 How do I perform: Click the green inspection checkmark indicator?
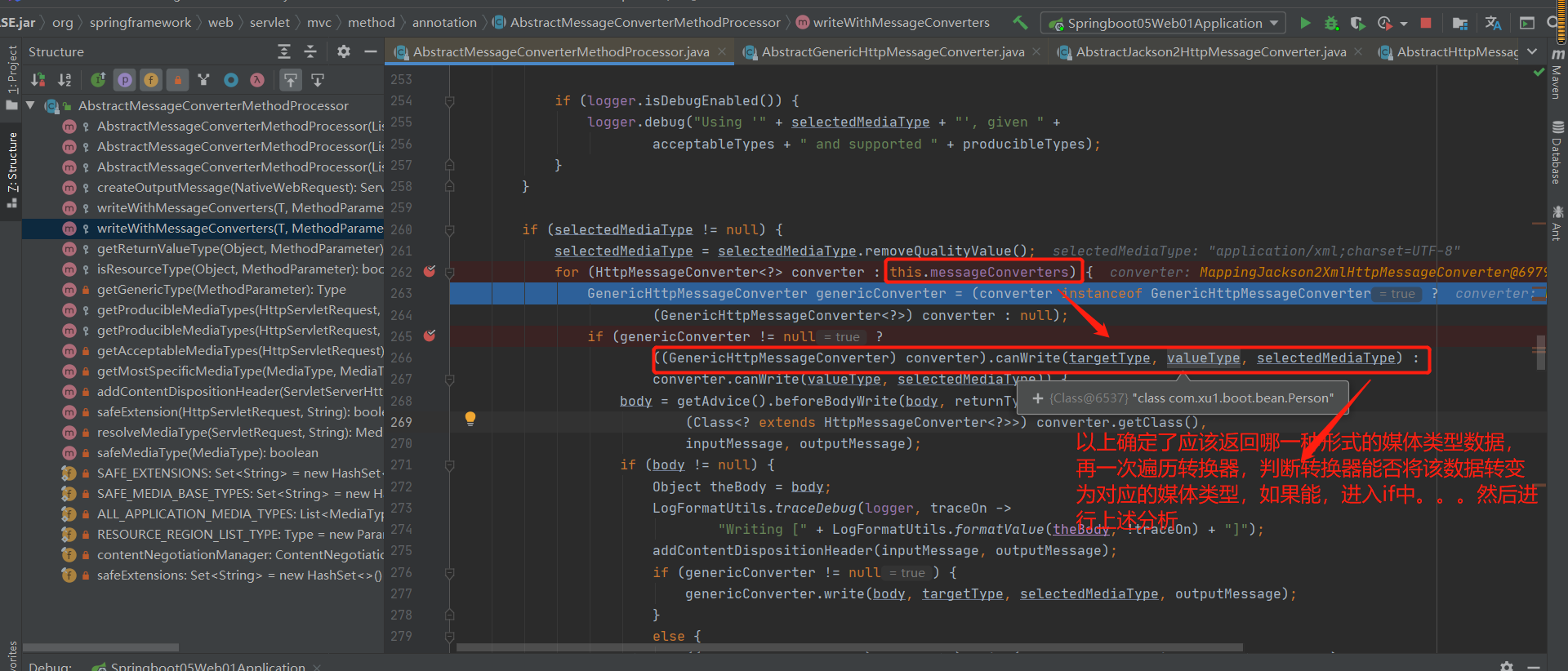(x=1539, y=73)
